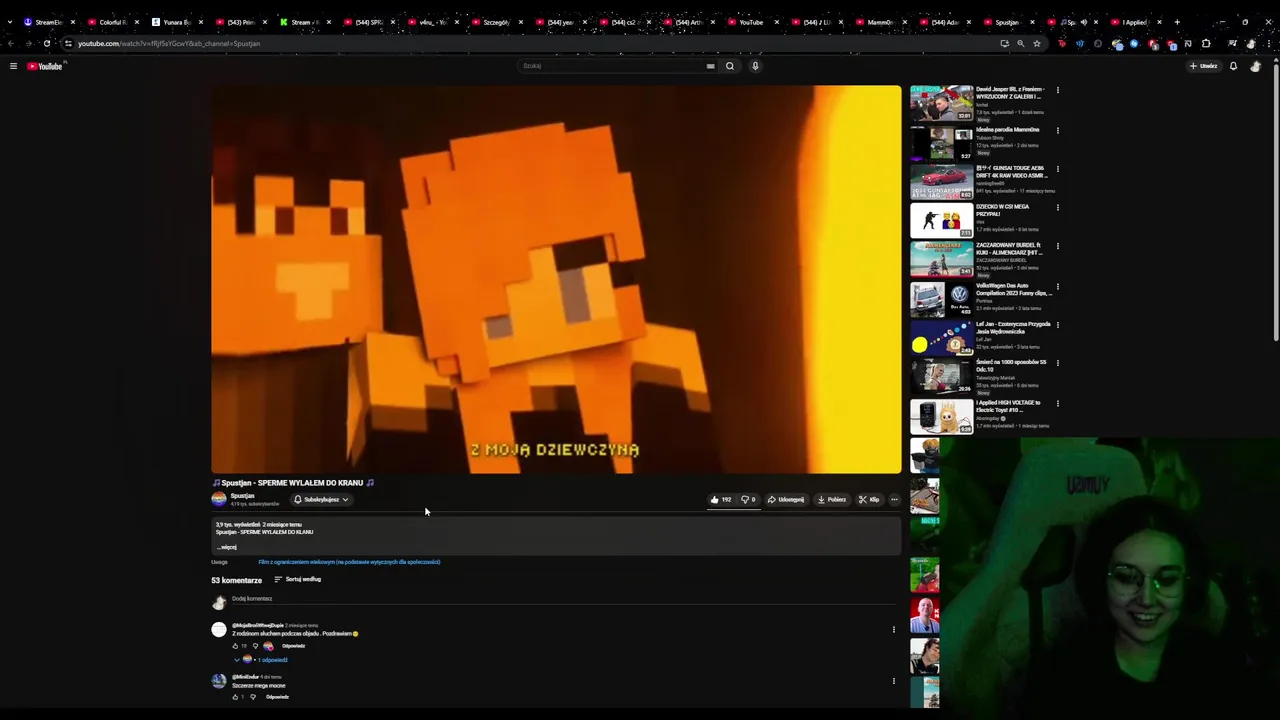The height and width of the screenshot is (720, 1280).
Task: Open YouTube notifications bell
Action: (x=1233, y=66)
